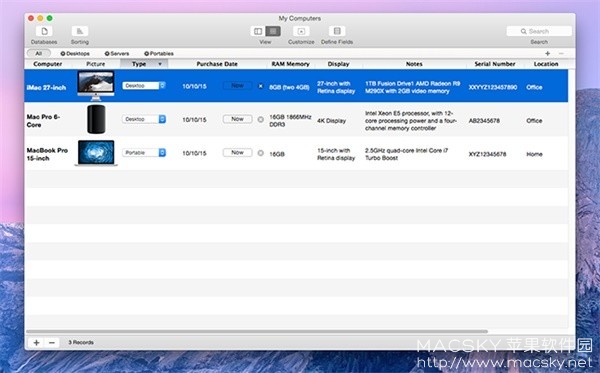Click in the Search field

coord(539,31)
